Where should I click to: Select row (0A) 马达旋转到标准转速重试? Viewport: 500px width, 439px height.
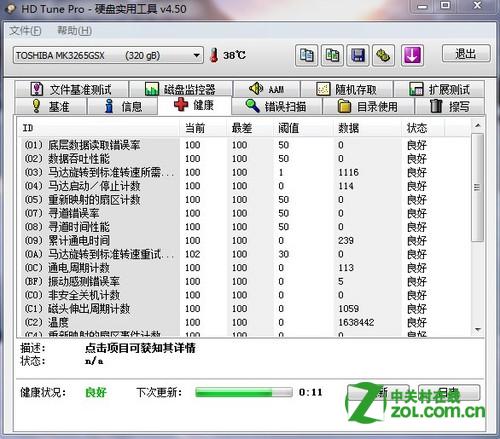(245, 254)
